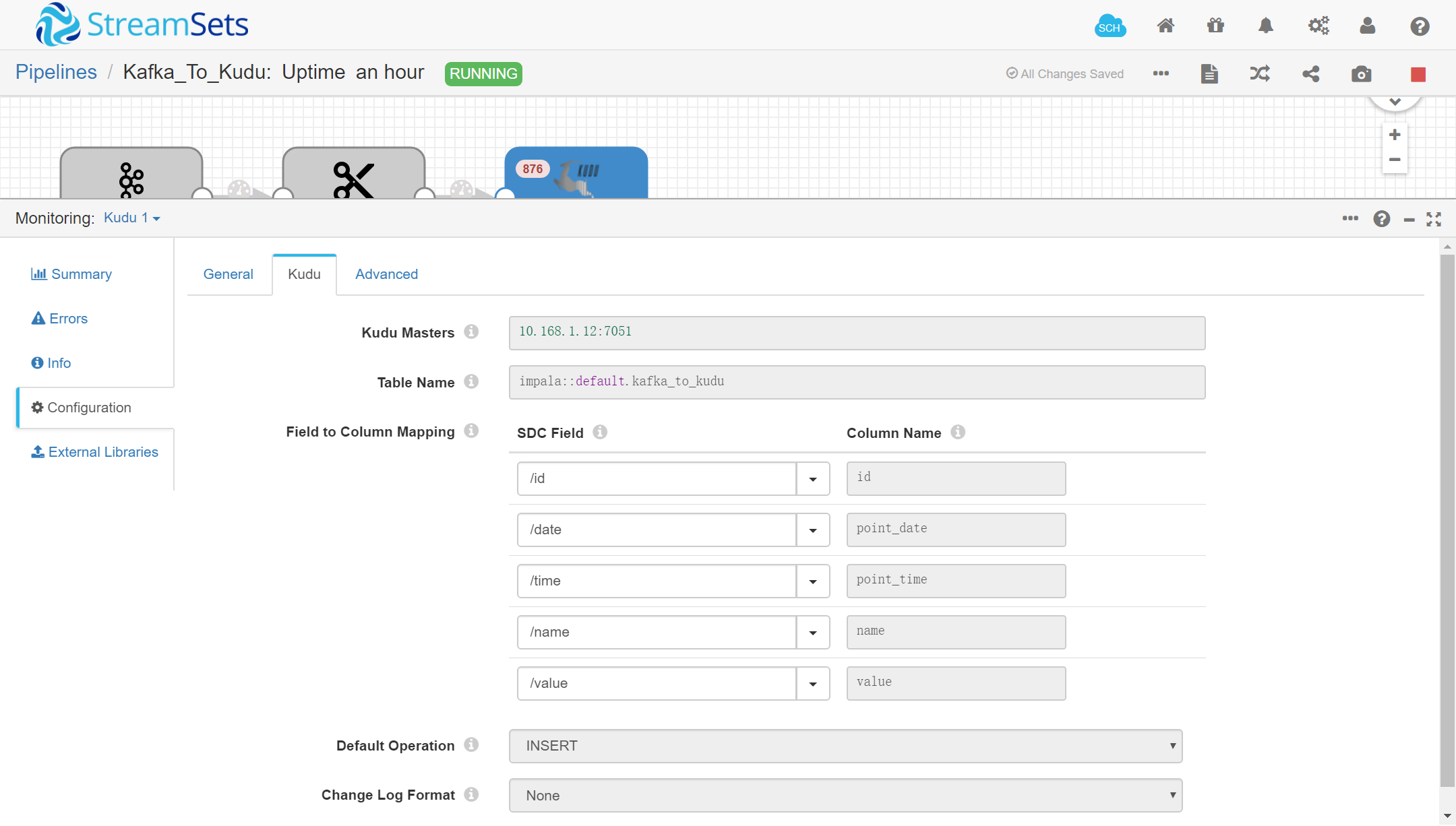
Task: Take snapshot with camera icon
Action: pos(1361,74)
